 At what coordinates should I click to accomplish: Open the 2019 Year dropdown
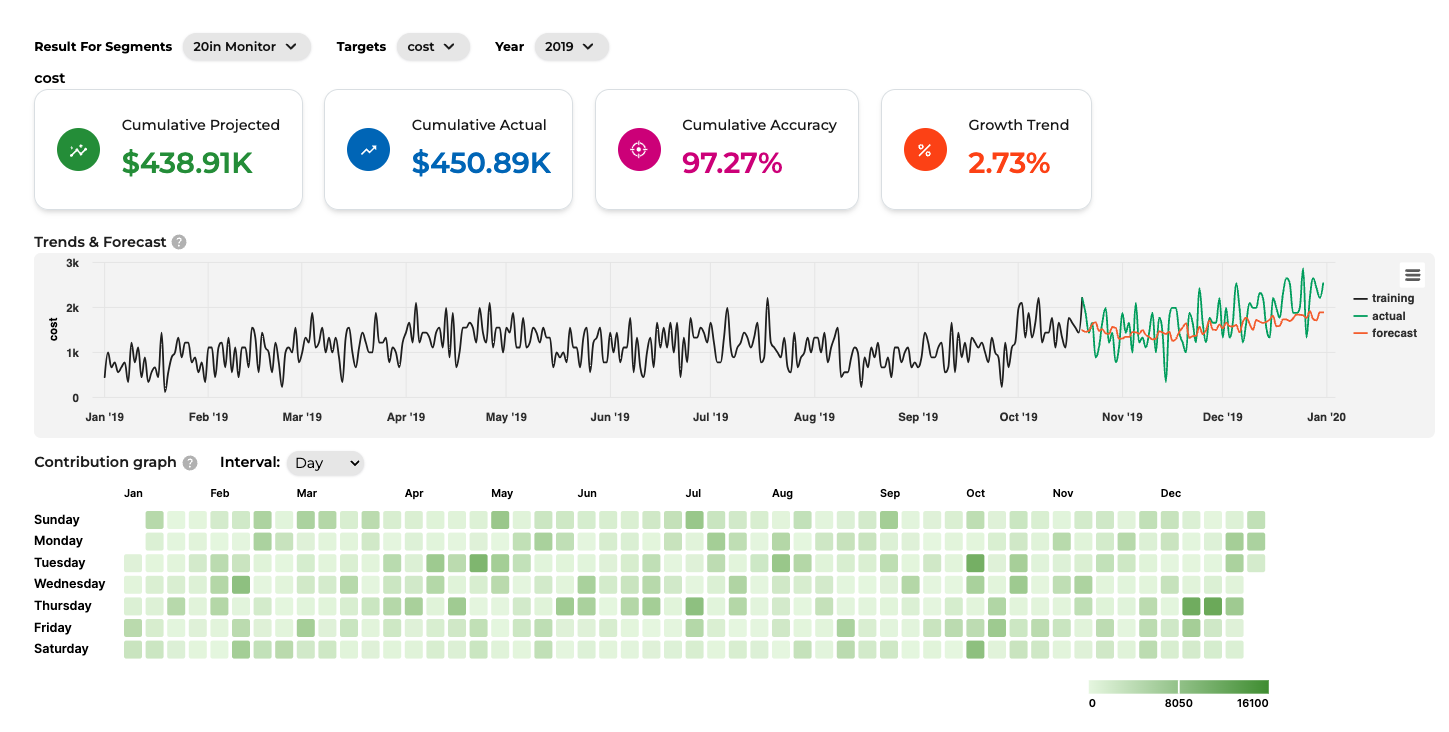point(571,47)
